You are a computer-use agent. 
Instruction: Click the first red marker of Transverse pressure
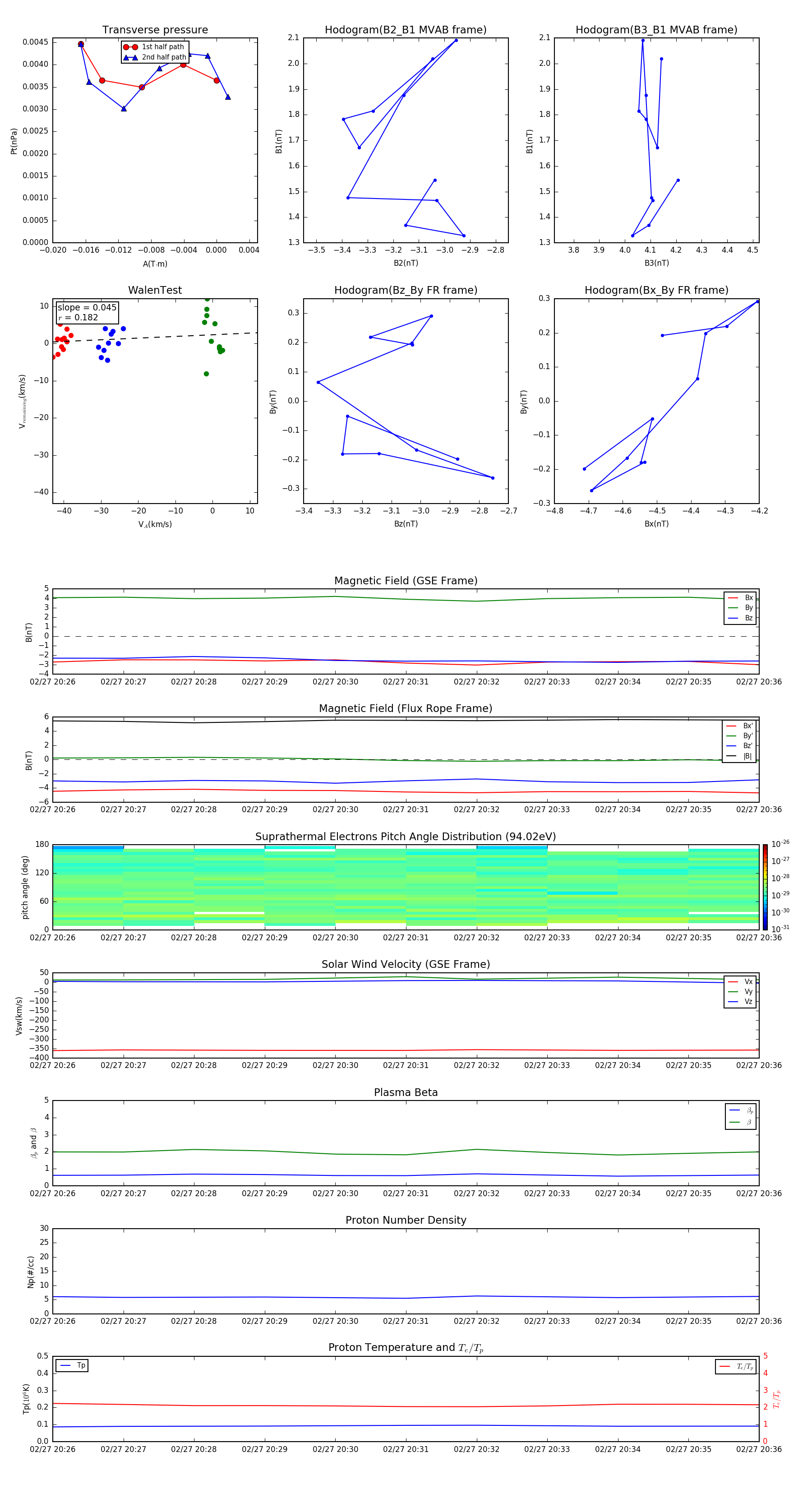coord(81,44)
